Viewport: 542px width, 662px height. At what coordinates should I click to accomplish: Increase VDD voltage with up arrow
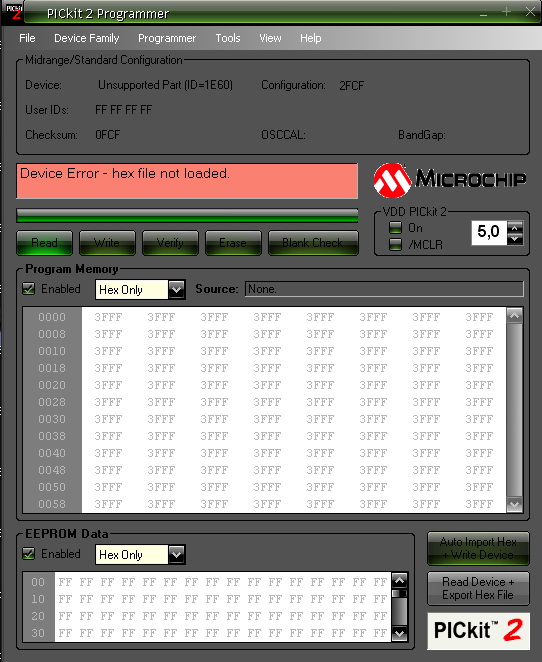pyautogui.click(x=515, y=228)
